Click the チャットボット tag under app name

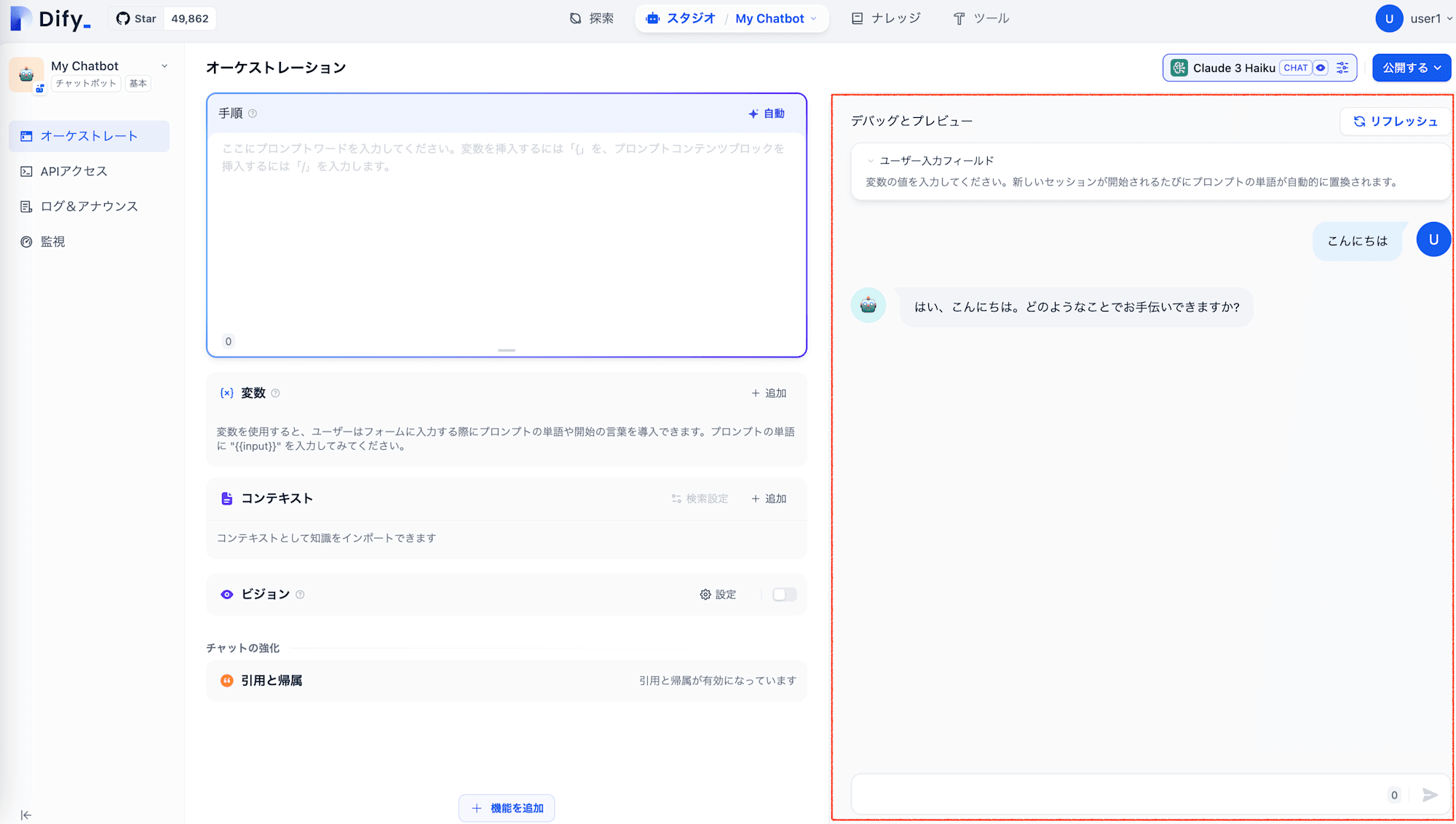[86, 83]
